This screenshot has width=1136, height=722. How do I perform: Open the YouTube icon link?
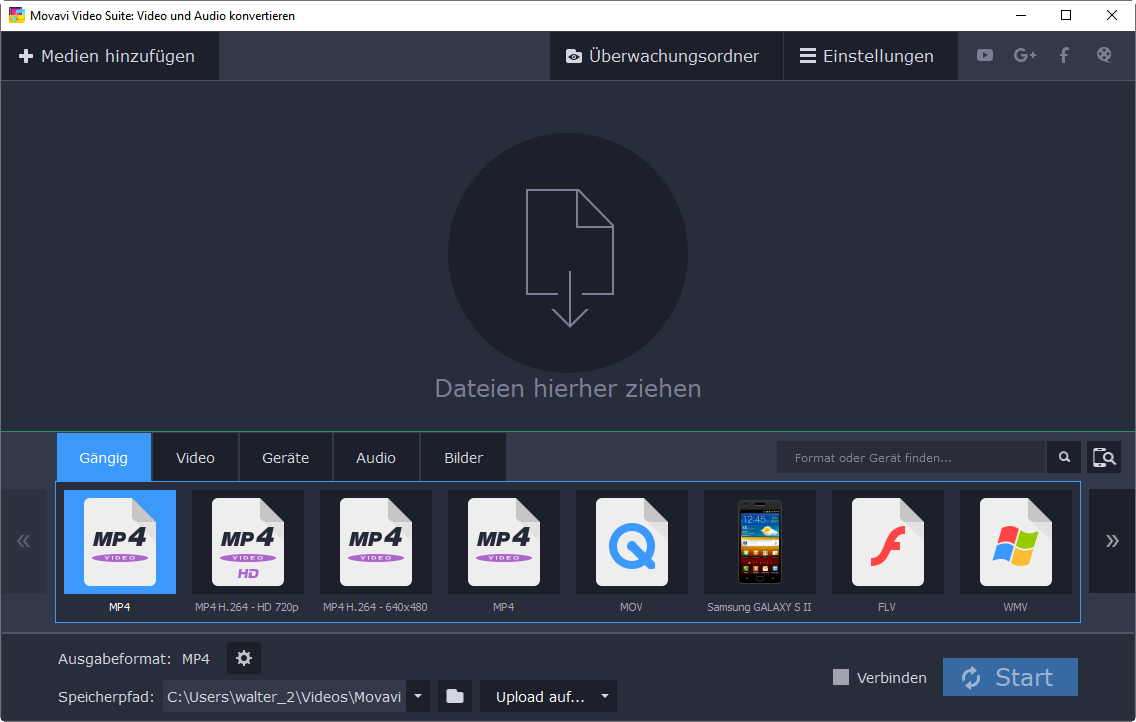(x=985, y=56)
